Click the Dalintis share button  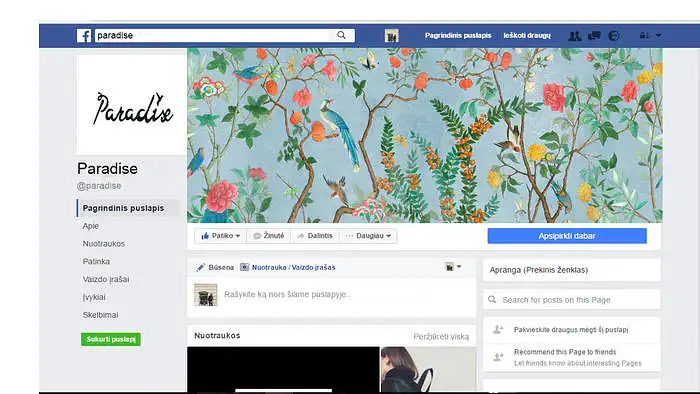click(x=315, y=236)
